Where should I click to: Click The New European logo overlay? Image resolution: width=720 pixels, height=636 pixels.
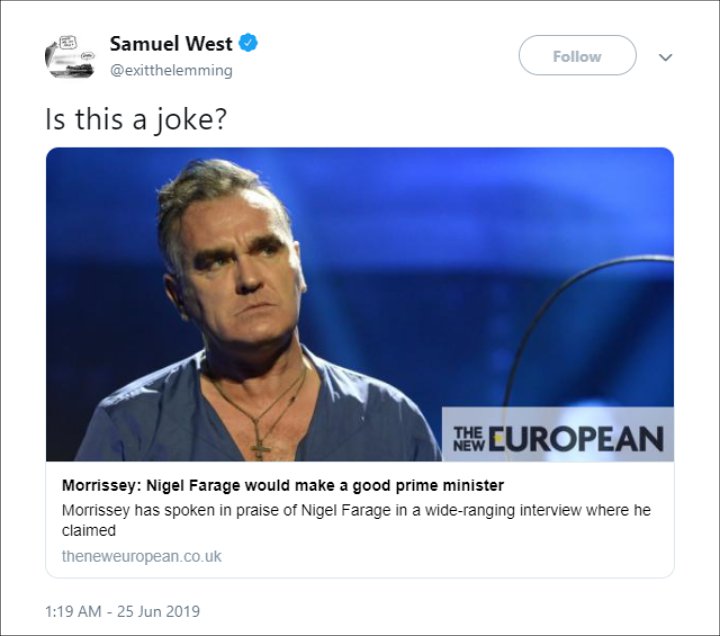(558, 434)
